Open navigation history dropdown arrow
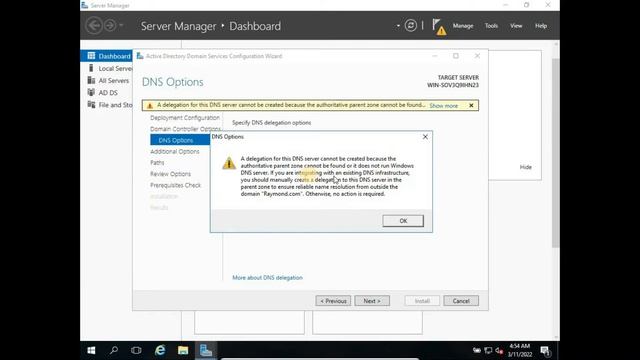The height and width of the screenshot is (360, 640). click(x=121, y=25)
